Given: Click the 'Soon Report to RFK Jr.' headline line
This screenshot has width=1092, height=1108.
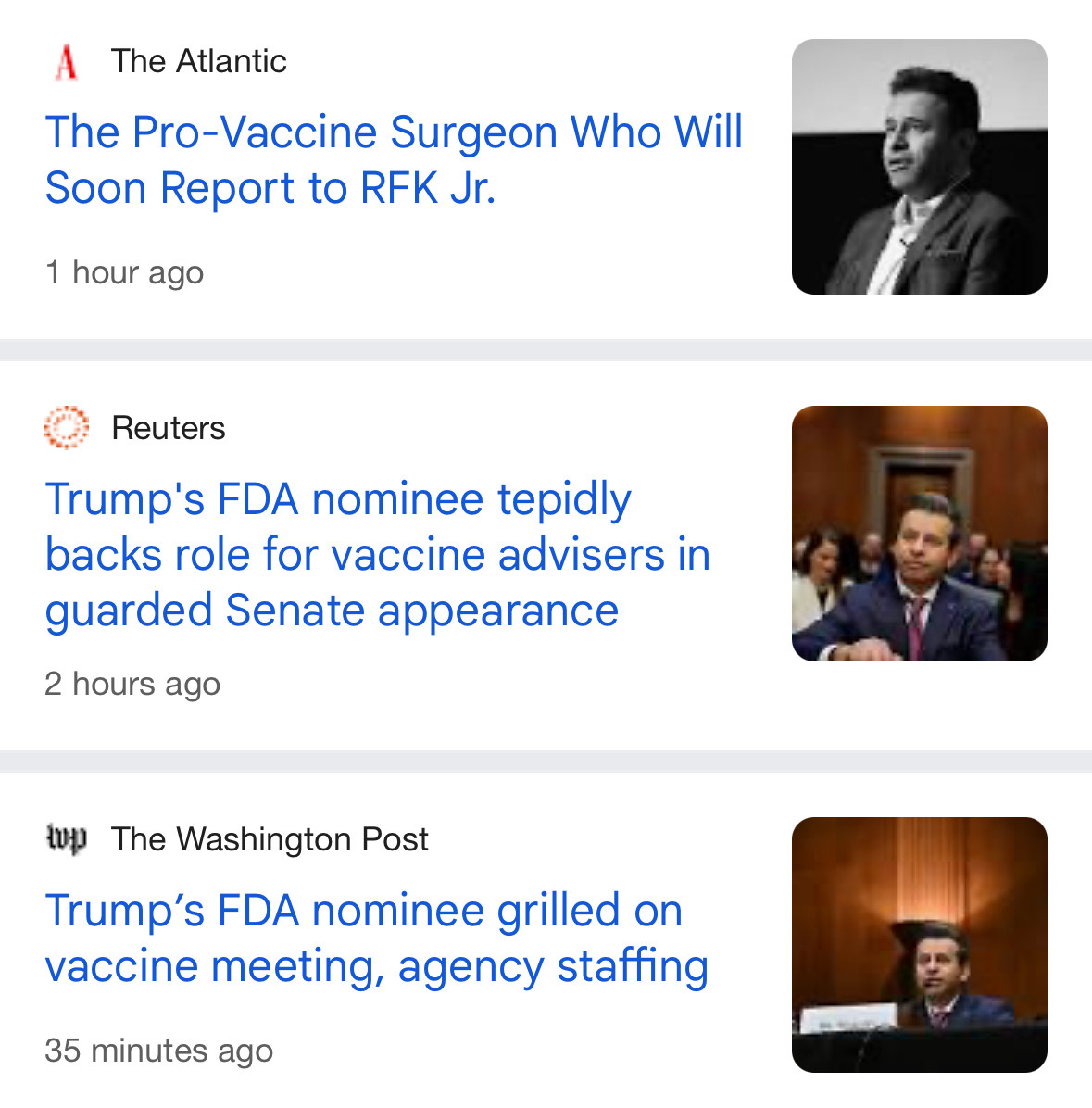Looking at the screenshot, I should [x=270, y=188].
